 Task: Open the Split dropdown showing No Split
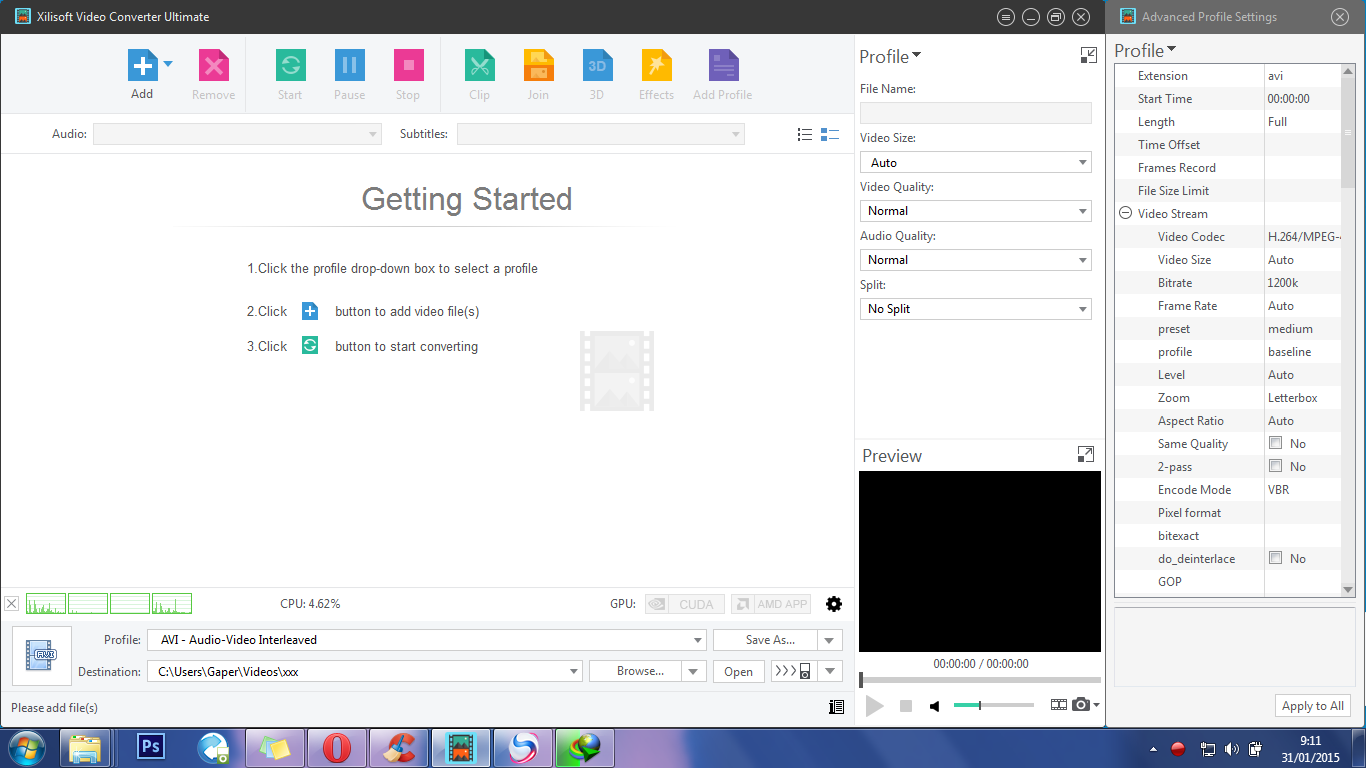click(1082, 308)
